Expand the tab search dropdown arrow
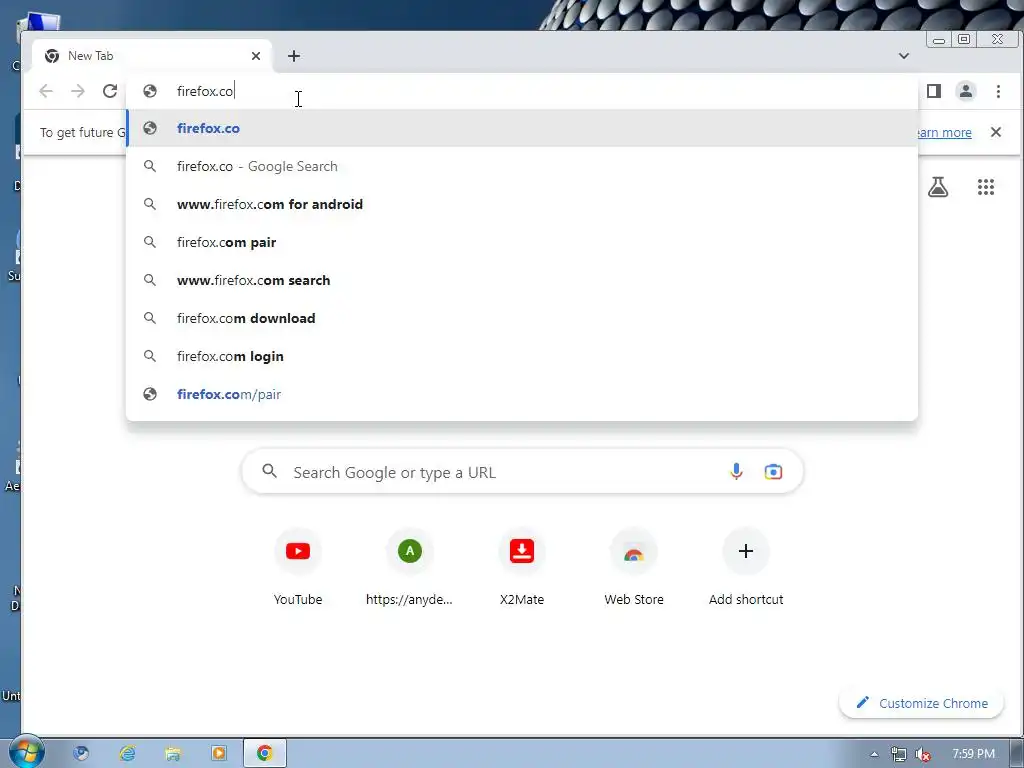1024x768 pixels. click(x=904, y=56)
